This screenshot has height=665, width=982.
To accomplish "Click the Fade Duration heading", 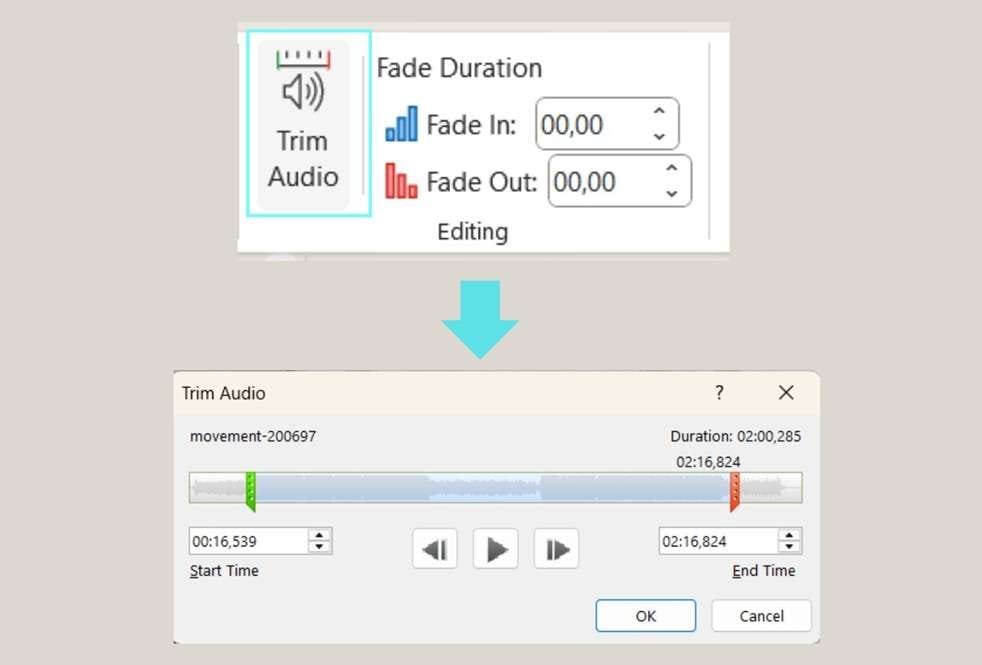I will [459, 68].
